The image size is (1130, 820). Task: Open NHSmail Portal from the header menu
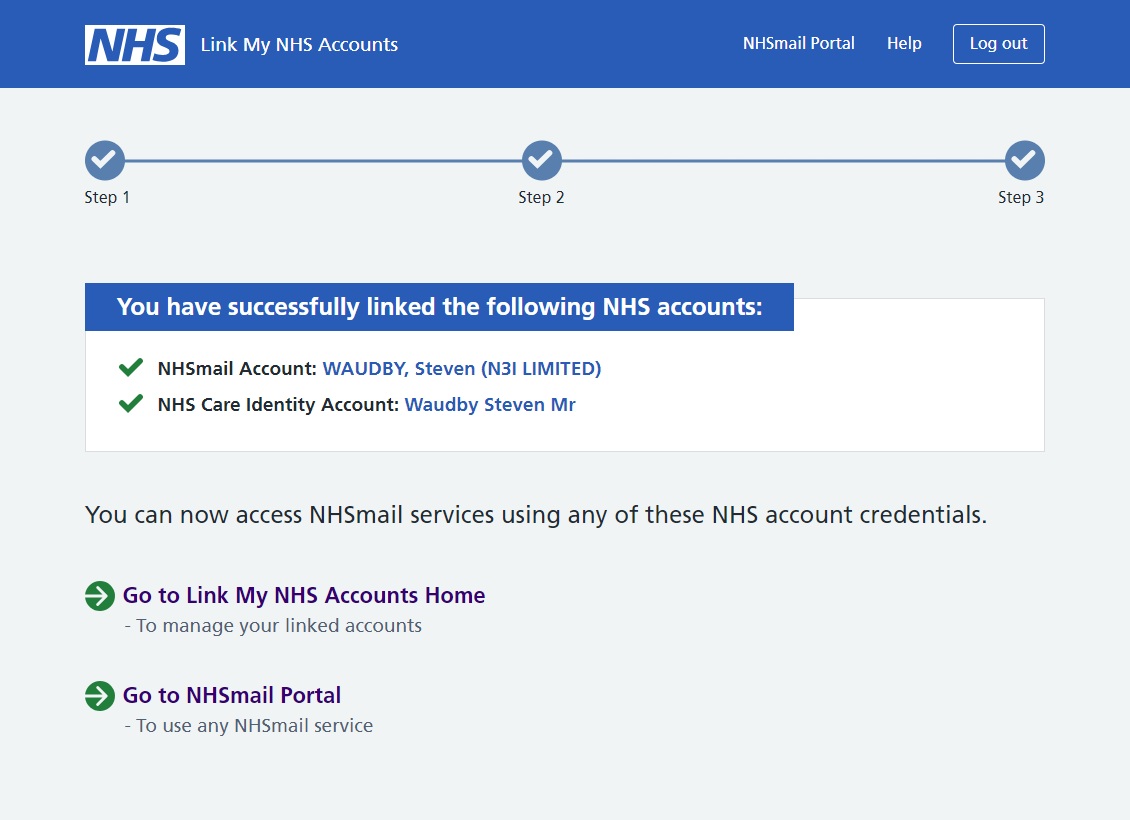798,44
